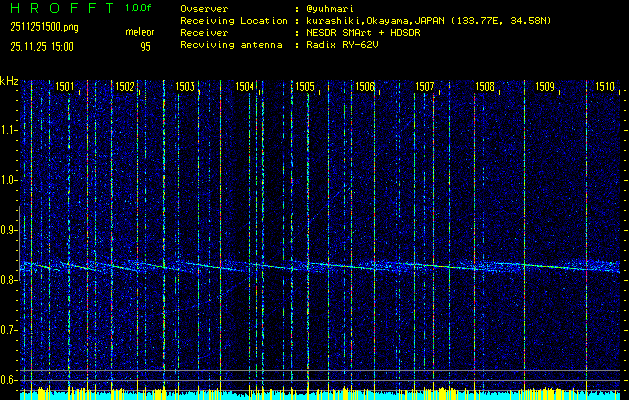This screenshot has width=629, height=400.
Task: Click the 1501 time marker
Action: [64, 87]
